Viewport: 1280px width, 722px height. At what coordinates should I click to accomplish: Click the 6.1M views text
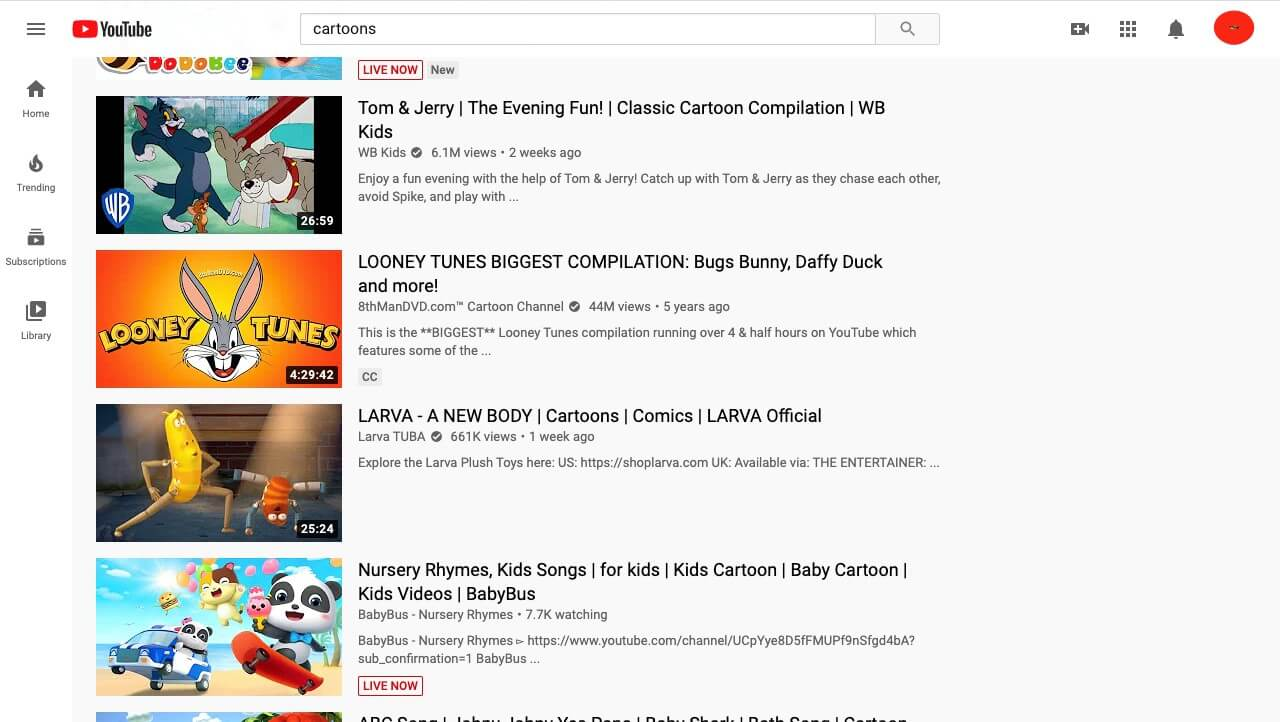tap(464, 153)
